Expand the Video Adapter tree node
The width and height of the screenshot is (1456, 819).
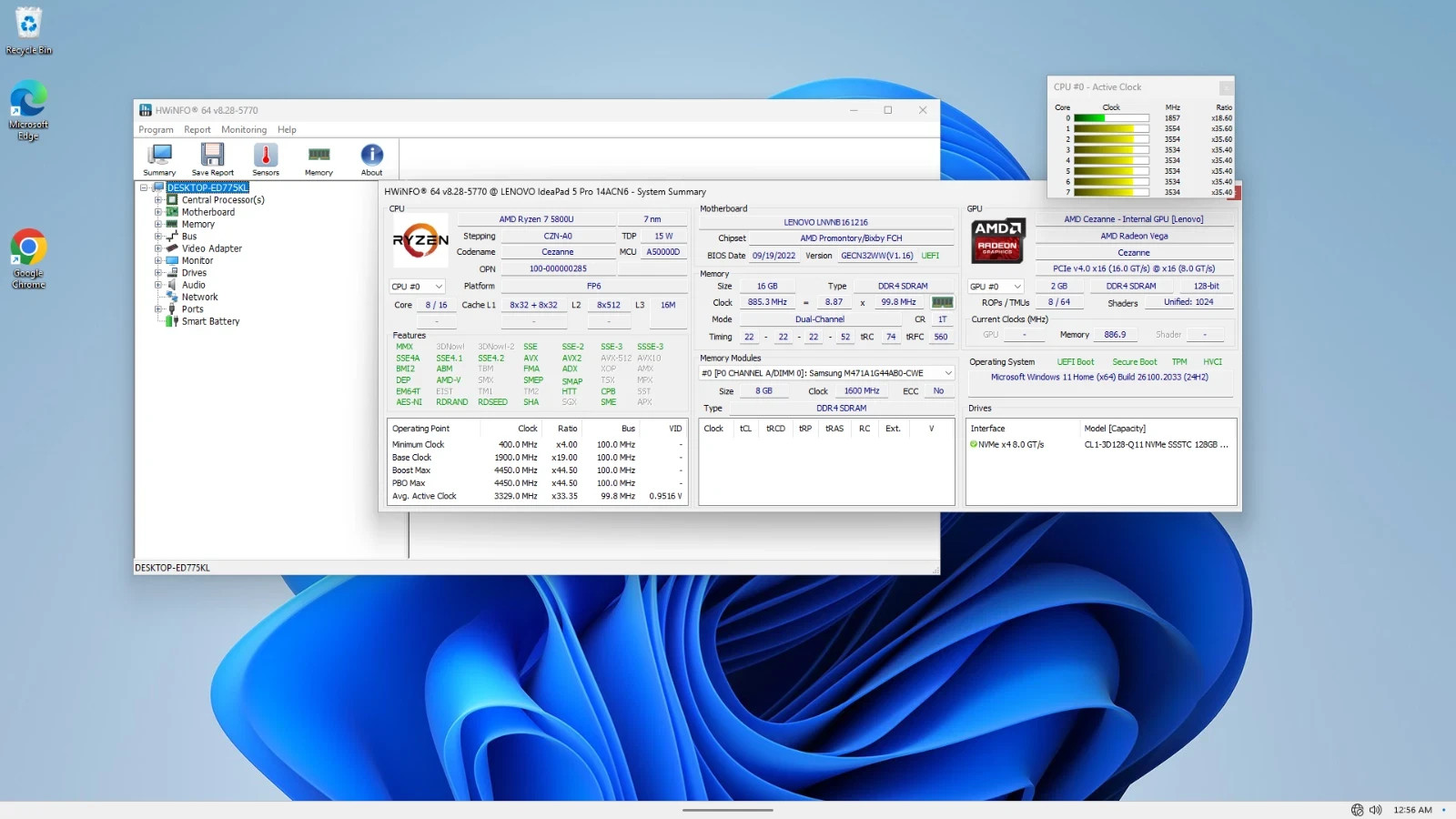tap(158, 248)
